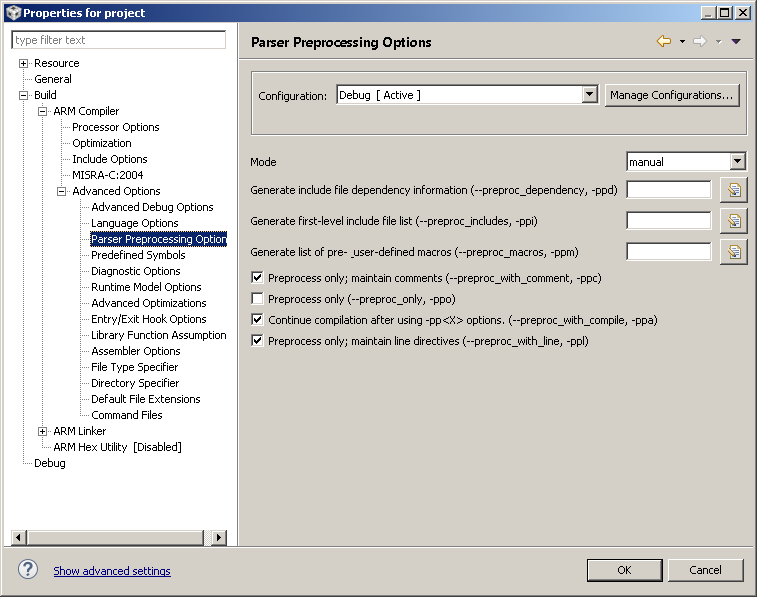Select Parser Preprocessing Options tree item
Screen dimensions: 757x597
click(159, 239)
